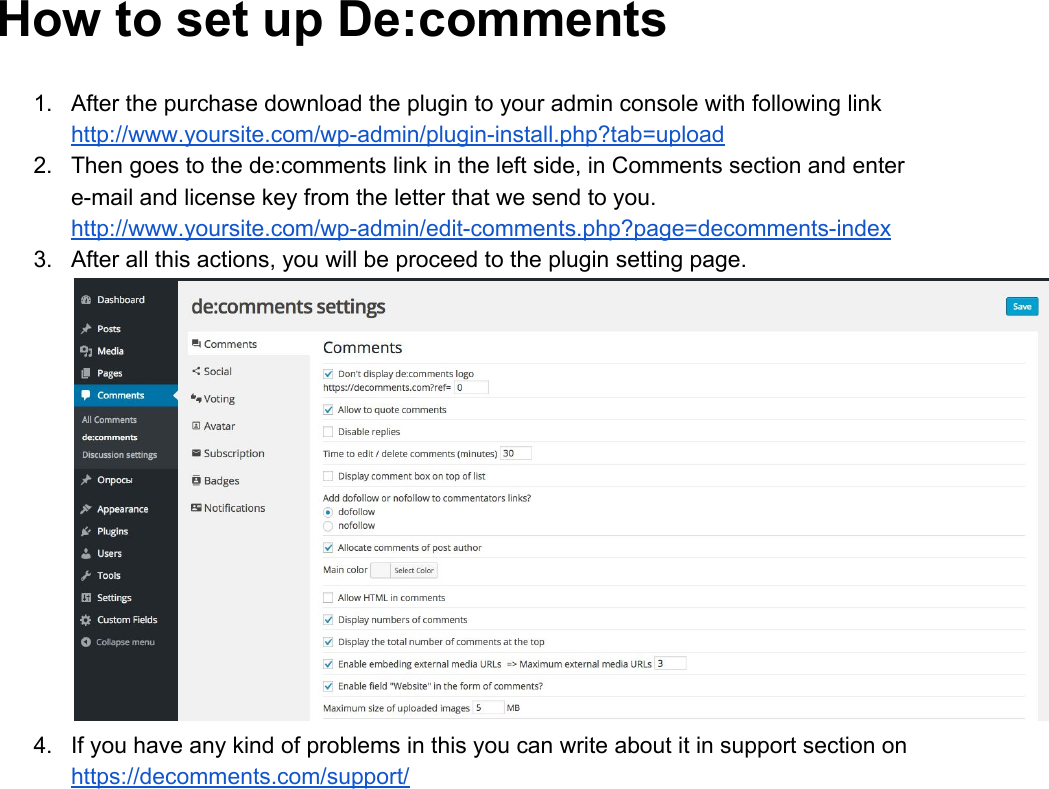Open Appearance from the sidebar
Image resolution: width=1049 pixels, height=789 pixels.
[x=116, y=509]
